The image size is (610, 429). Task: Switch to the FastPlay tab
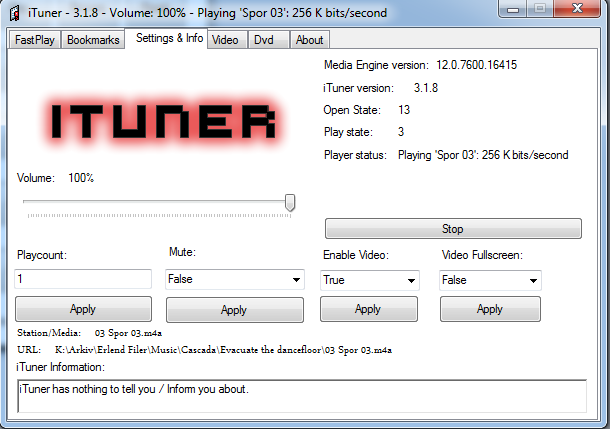(35, 40)
